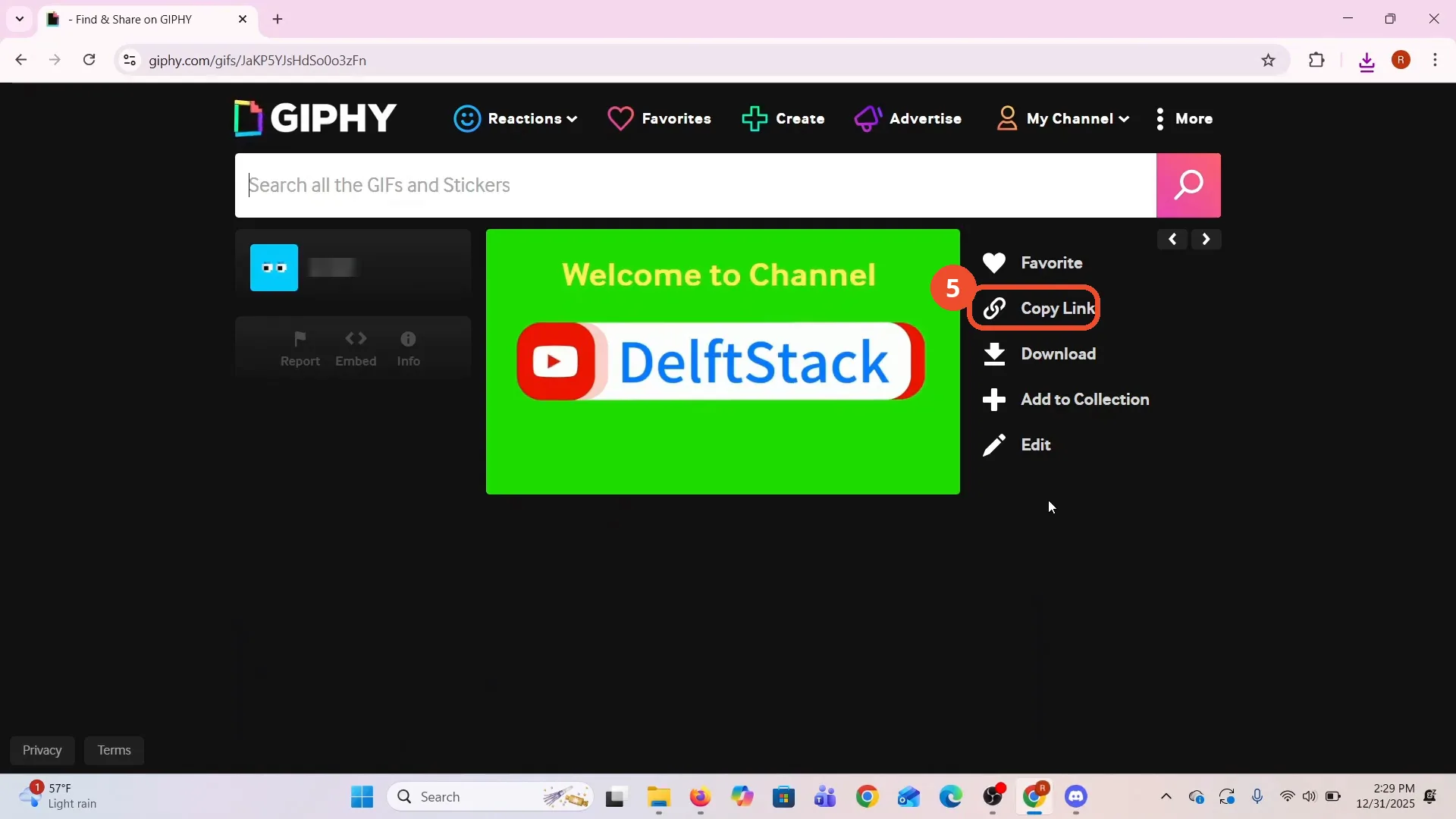Open Favorites in the top navigation

point(659,118)
